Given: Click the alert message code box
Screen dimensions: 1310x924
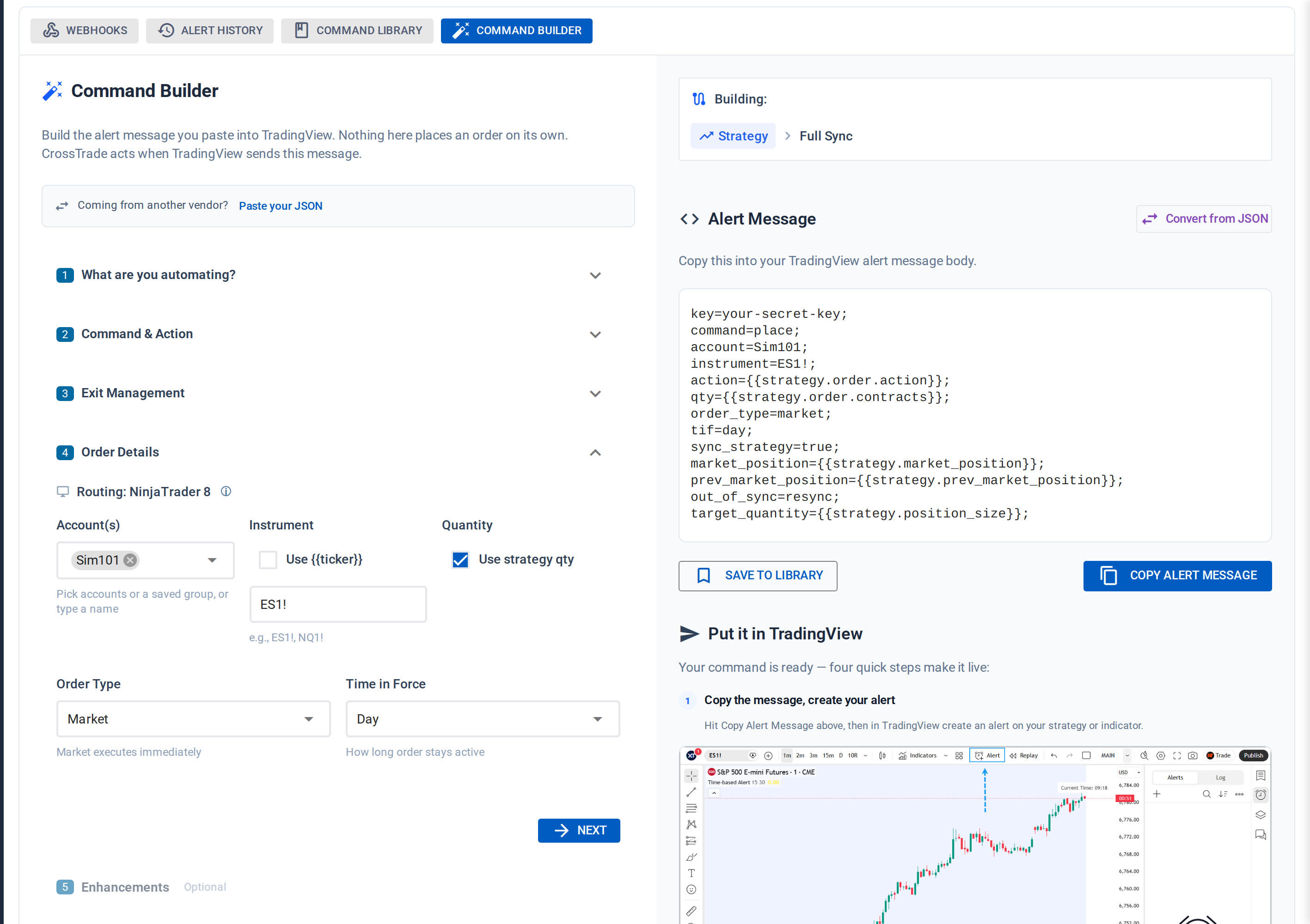Looking at the screenshot, I should (x=974, y=415).
